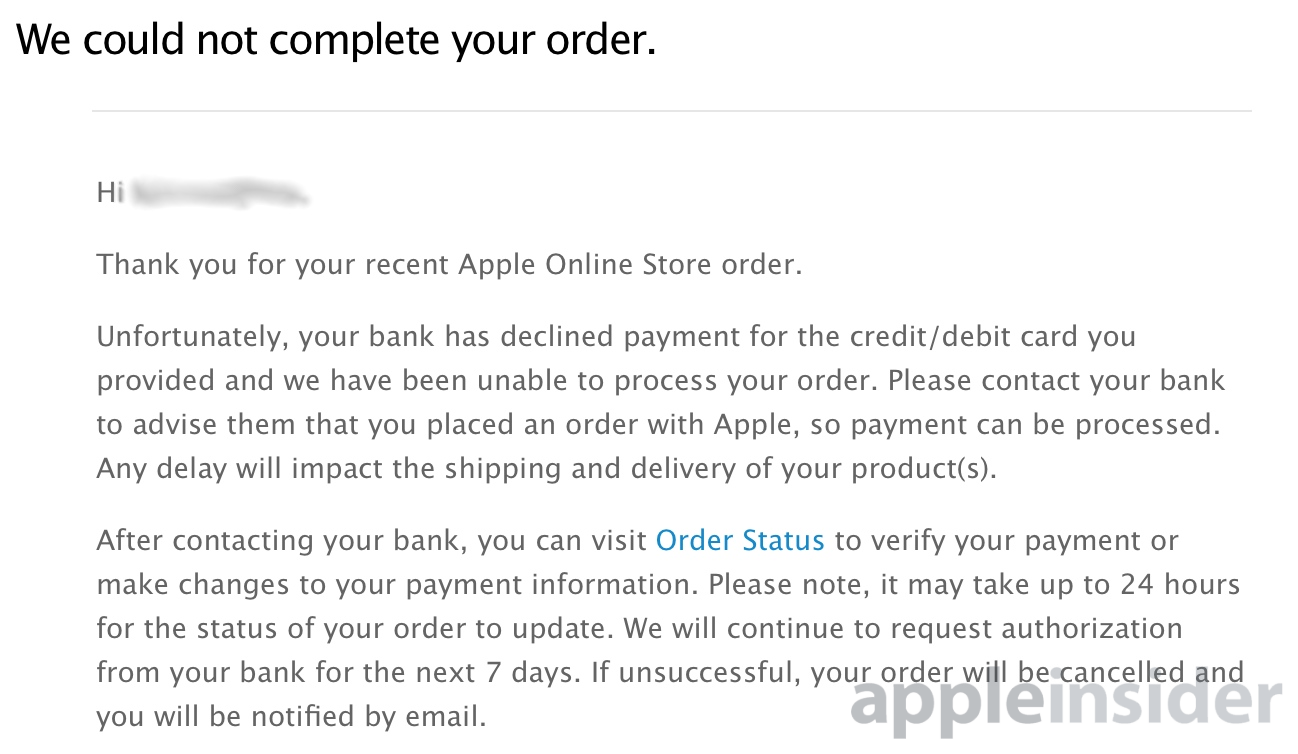
Task: Click the "notified by email" text
Action: [375, 717]
